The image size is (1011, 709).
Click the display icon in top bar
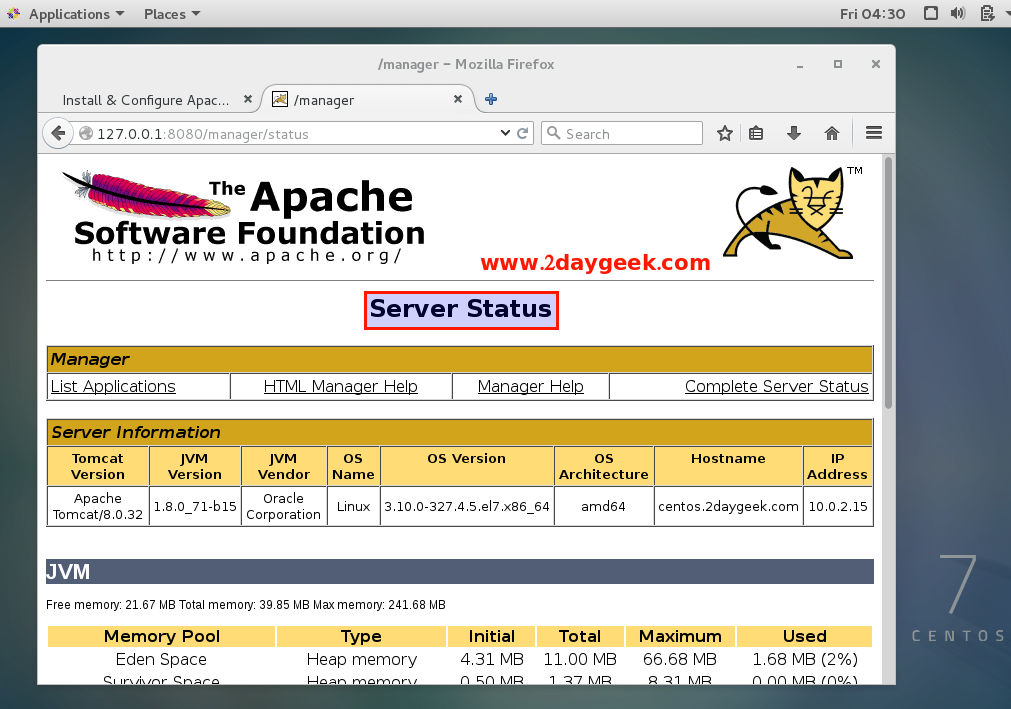pyautogui.click(x=930, y=14)
